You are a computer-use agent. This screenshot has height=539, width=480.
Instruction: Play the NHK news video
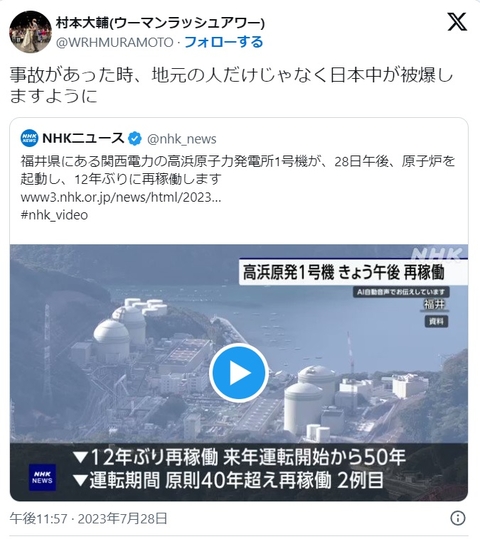(239, 373)
